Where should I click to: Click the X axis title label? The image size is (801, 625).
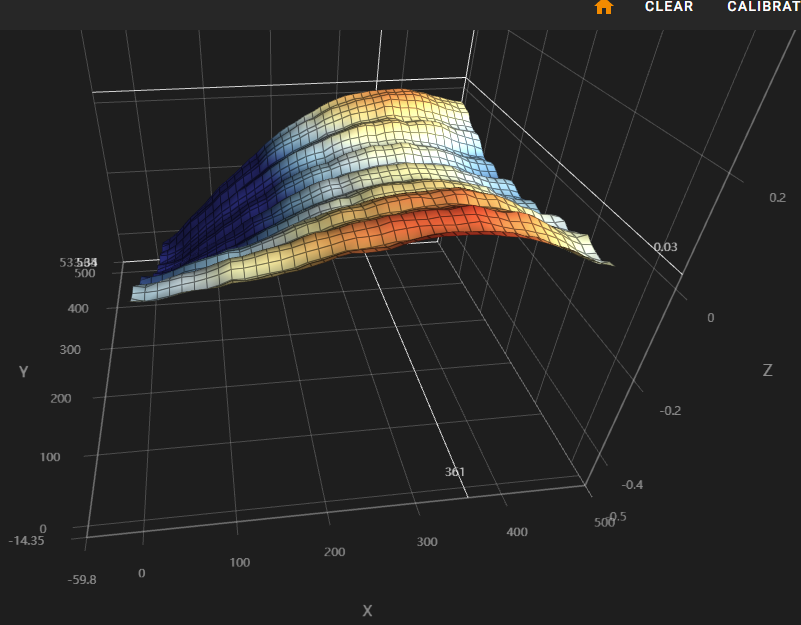pos(367,611)
